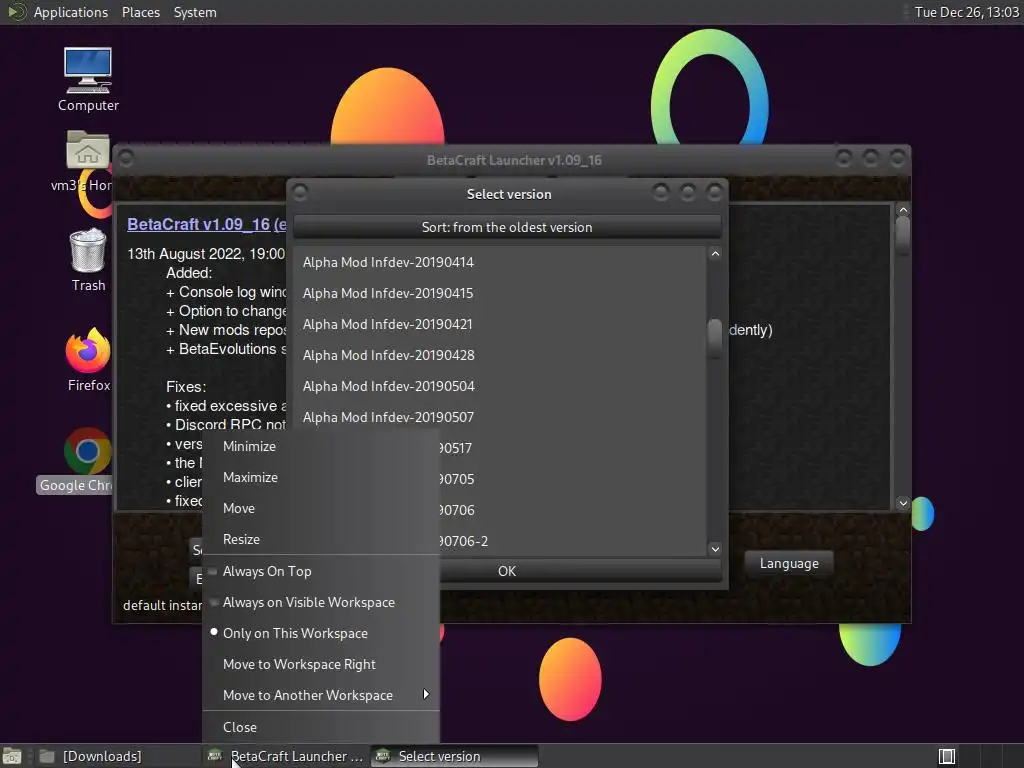
Task: Click the version list scroll-down arrow
Action: pyautogui.click(x=715, y=549)
